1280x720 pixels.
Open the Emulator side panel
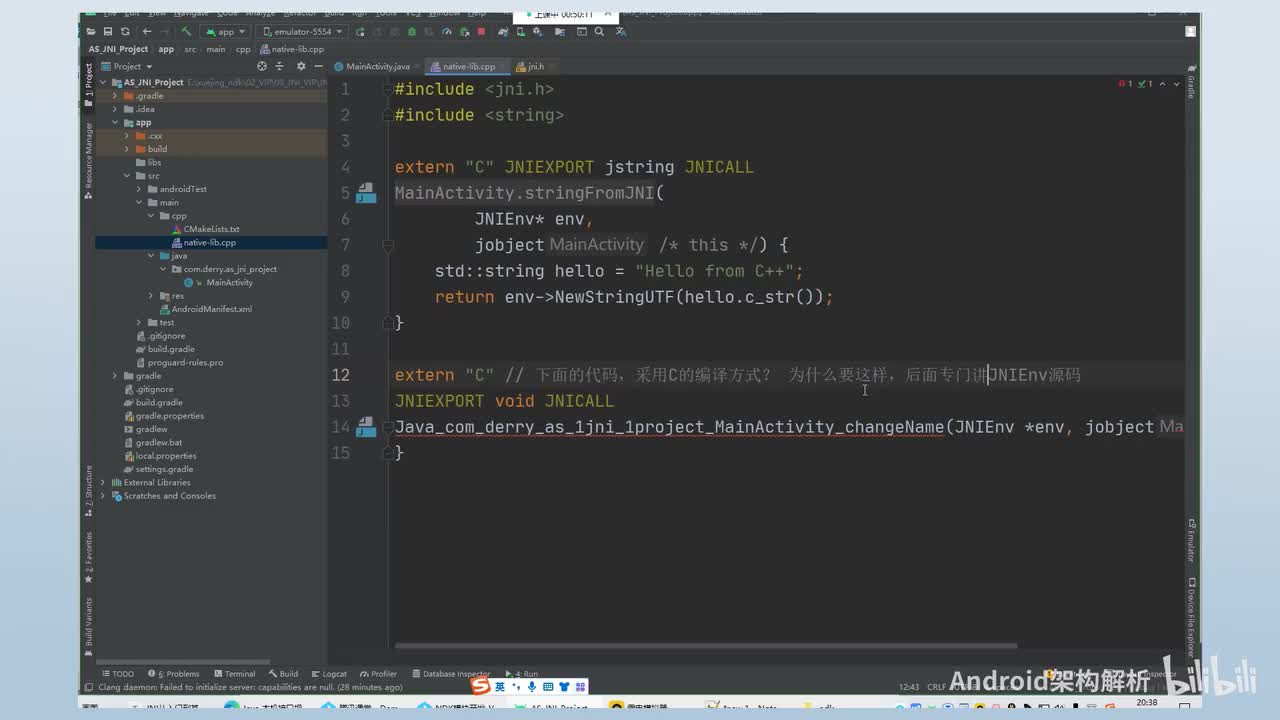(x=1191, y=540)
